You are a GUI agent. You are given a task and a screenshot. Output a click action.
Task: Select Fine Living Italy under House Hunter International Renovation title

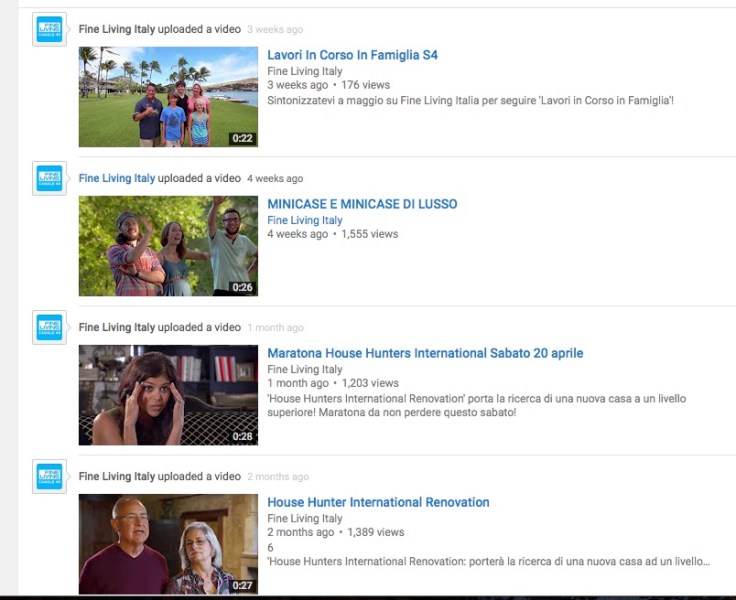305,518
